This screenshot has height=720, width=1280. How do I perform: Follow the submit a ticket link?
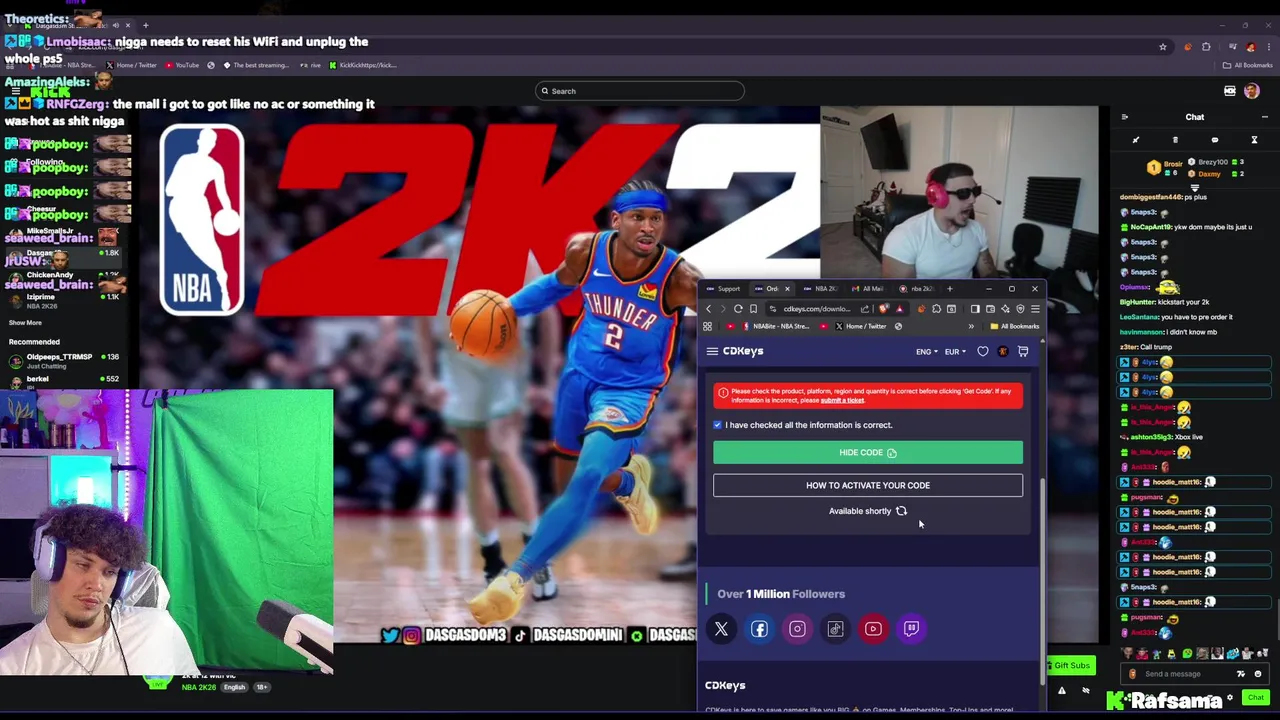pos(842,400)
